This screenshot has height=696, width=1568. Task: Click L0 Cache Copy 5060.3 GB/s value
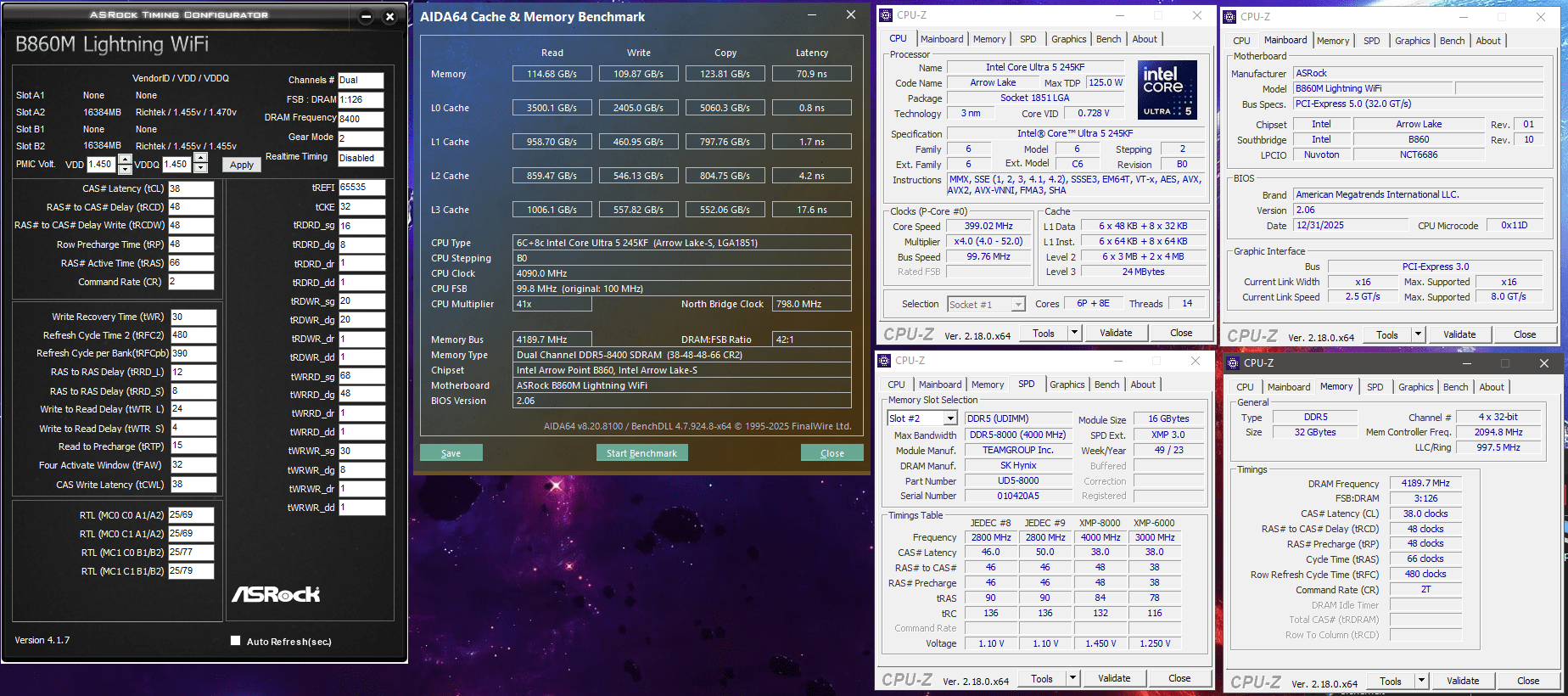click(x=725, y=108)
